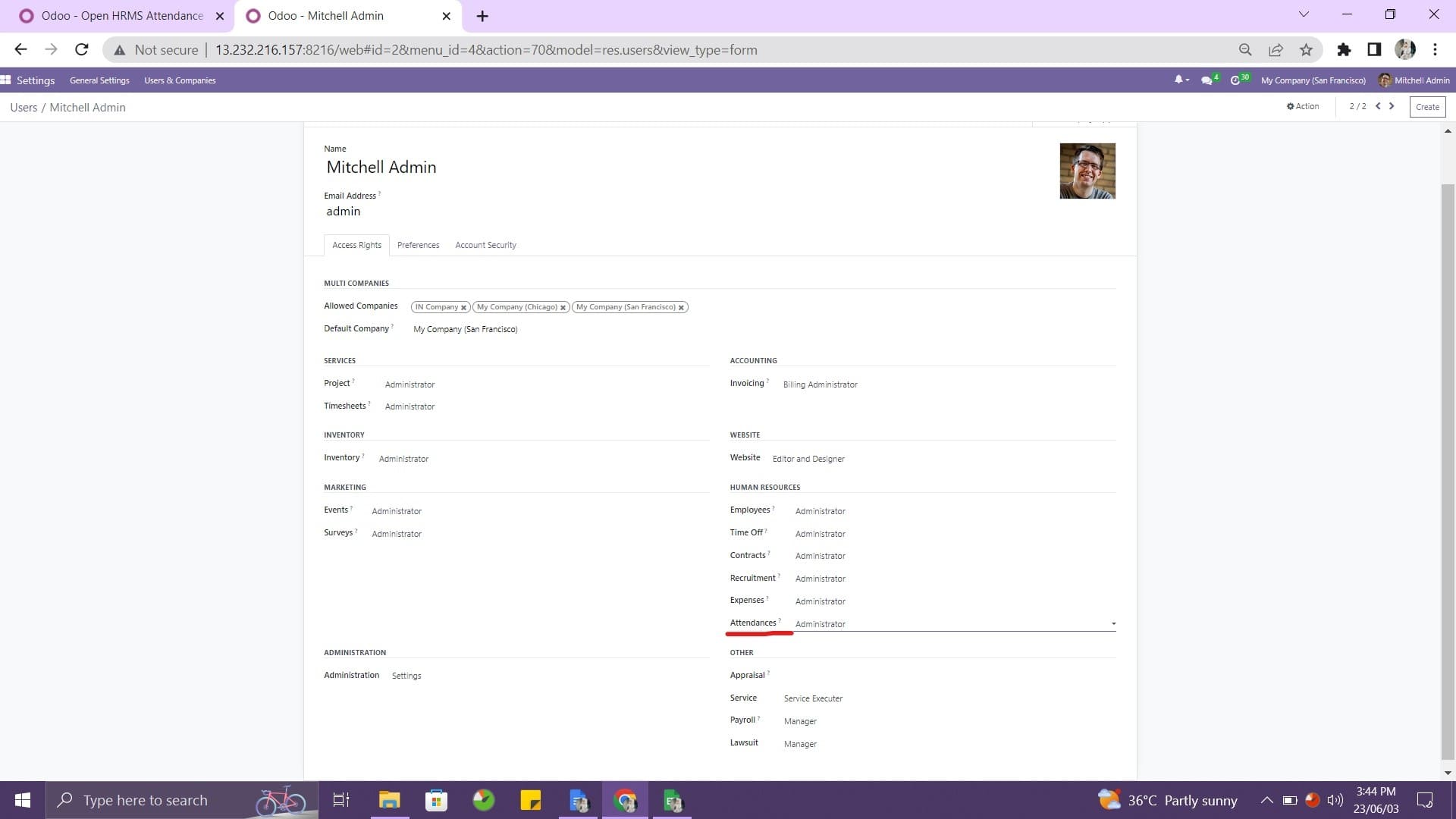Click the browser address bar URL
This screenshot has height=819, width=1456.
tap(486, 50)
